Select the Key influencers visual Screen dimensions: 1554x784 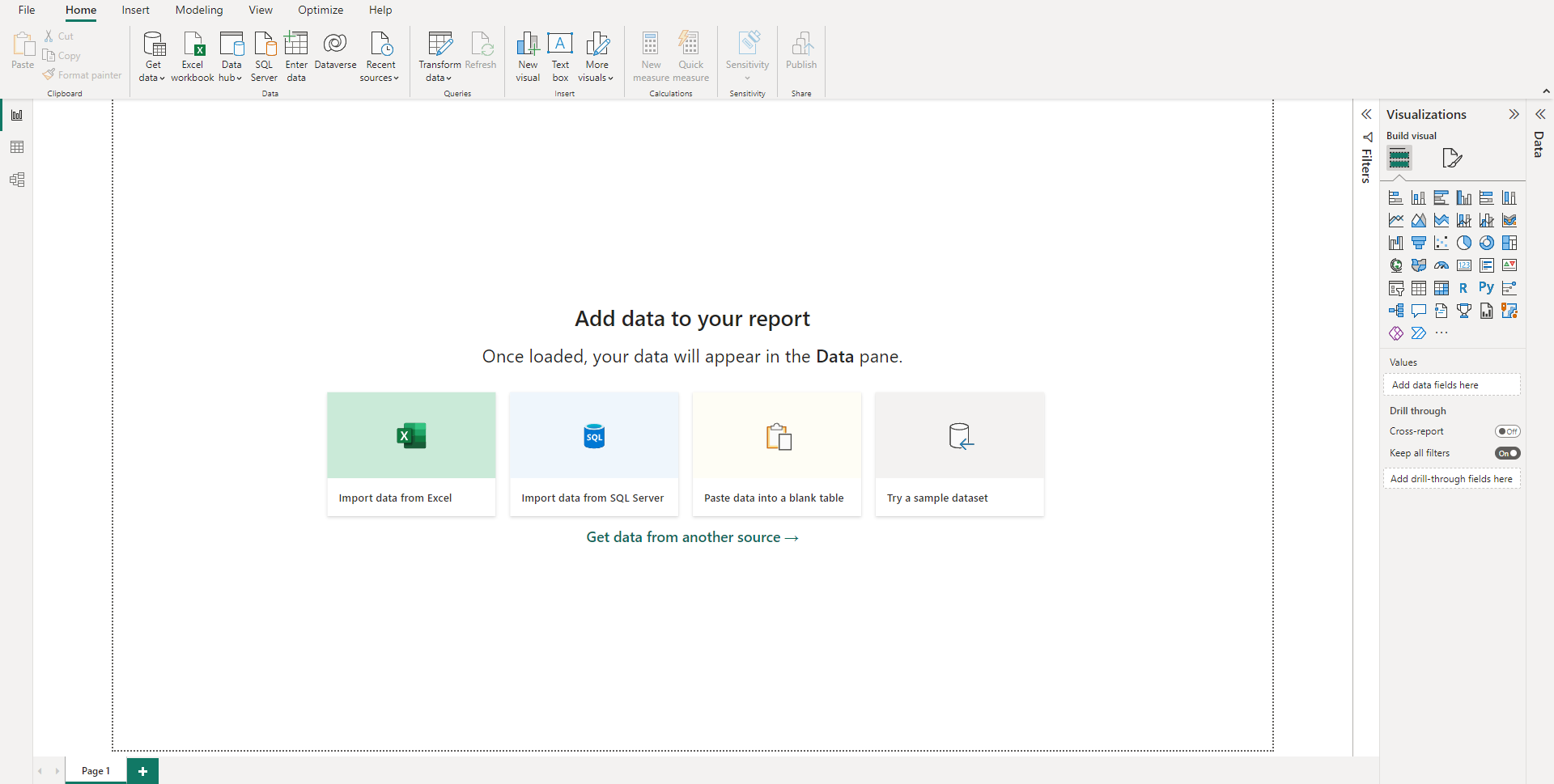pos(1509,288)
